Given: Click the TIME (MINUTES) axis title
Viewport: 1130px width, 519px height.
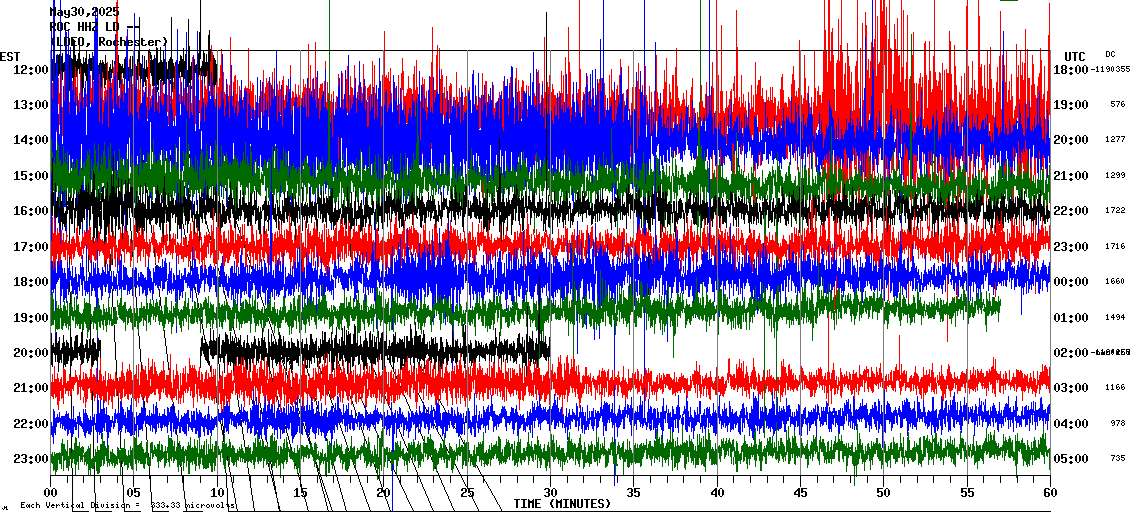Looking at the screenshot, I should [562, 504].
